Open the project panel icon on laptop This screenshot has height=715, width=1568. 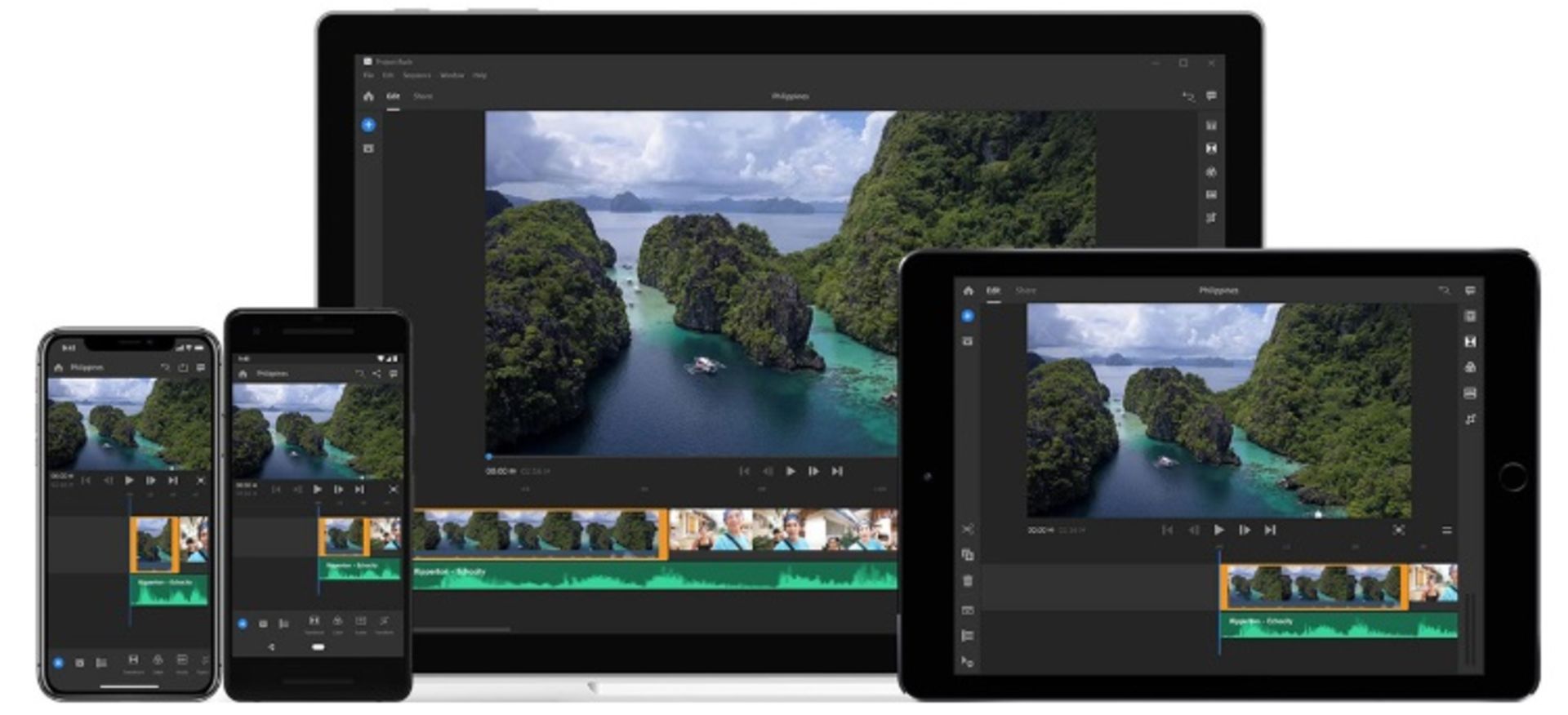pos(368,149)
